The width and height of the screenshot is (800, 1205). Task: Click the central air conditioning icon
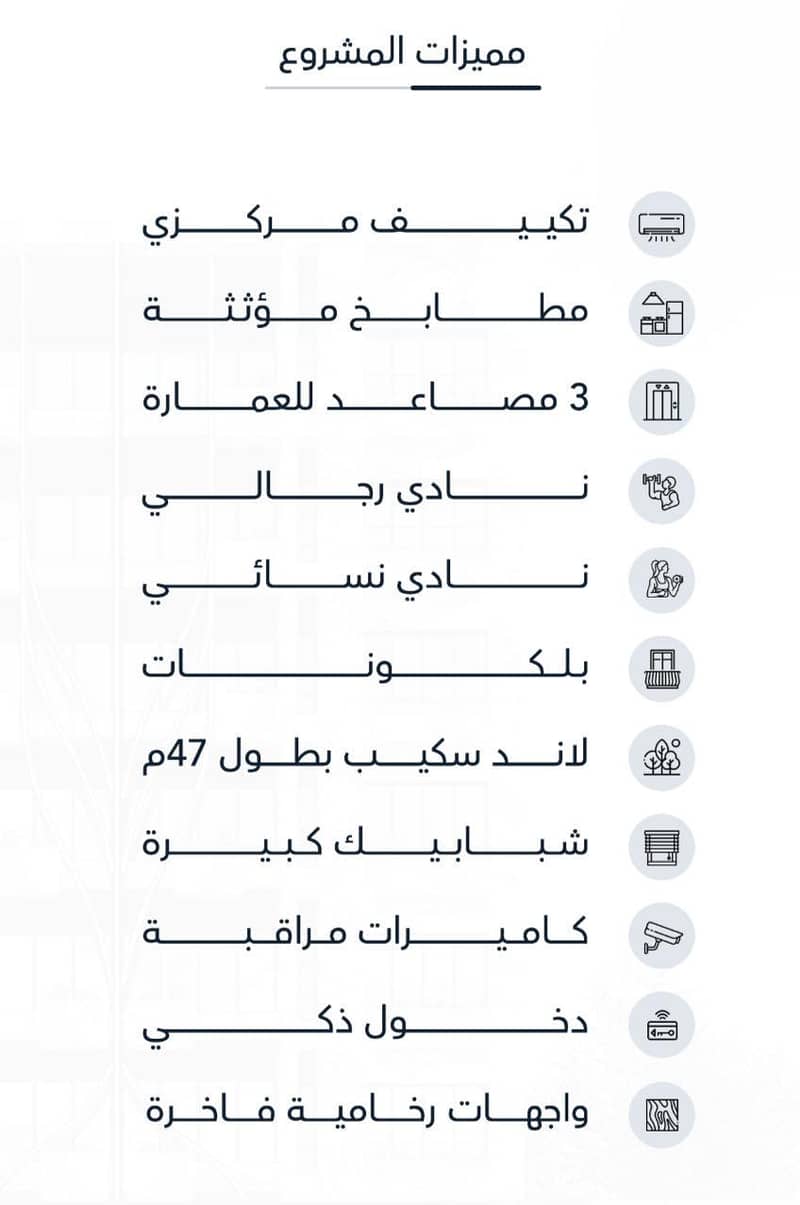662,225
